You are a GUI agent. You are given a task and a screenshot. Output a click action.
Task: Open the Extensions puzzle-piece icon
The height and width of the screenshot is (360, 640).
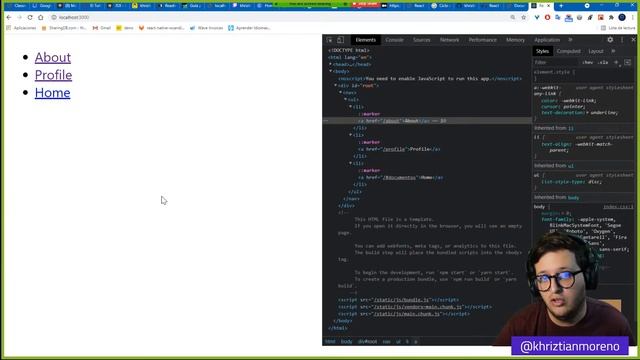coord(611,18)
